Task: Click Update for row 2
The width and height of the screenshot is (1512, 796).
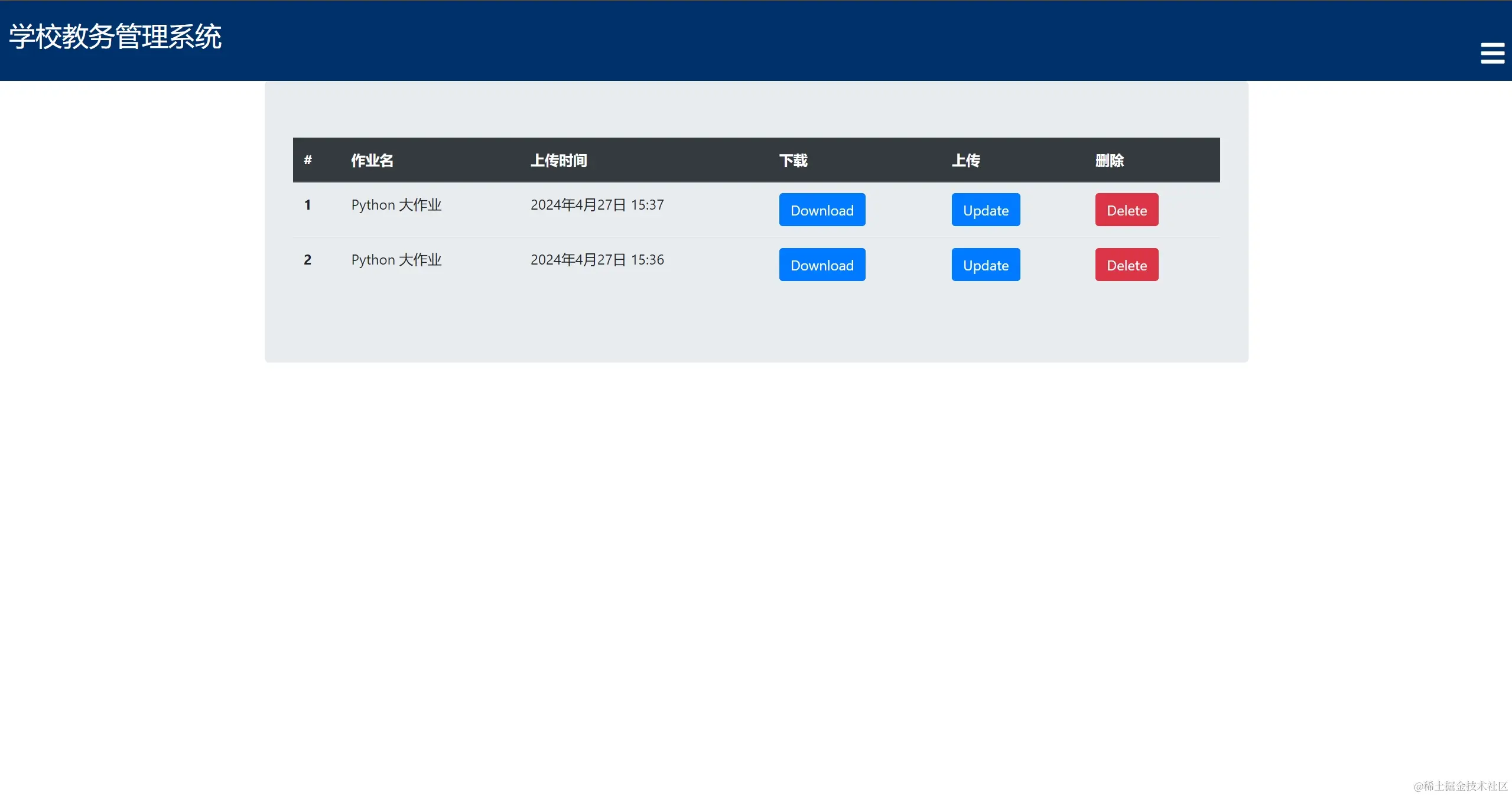Action: (985, 265)
